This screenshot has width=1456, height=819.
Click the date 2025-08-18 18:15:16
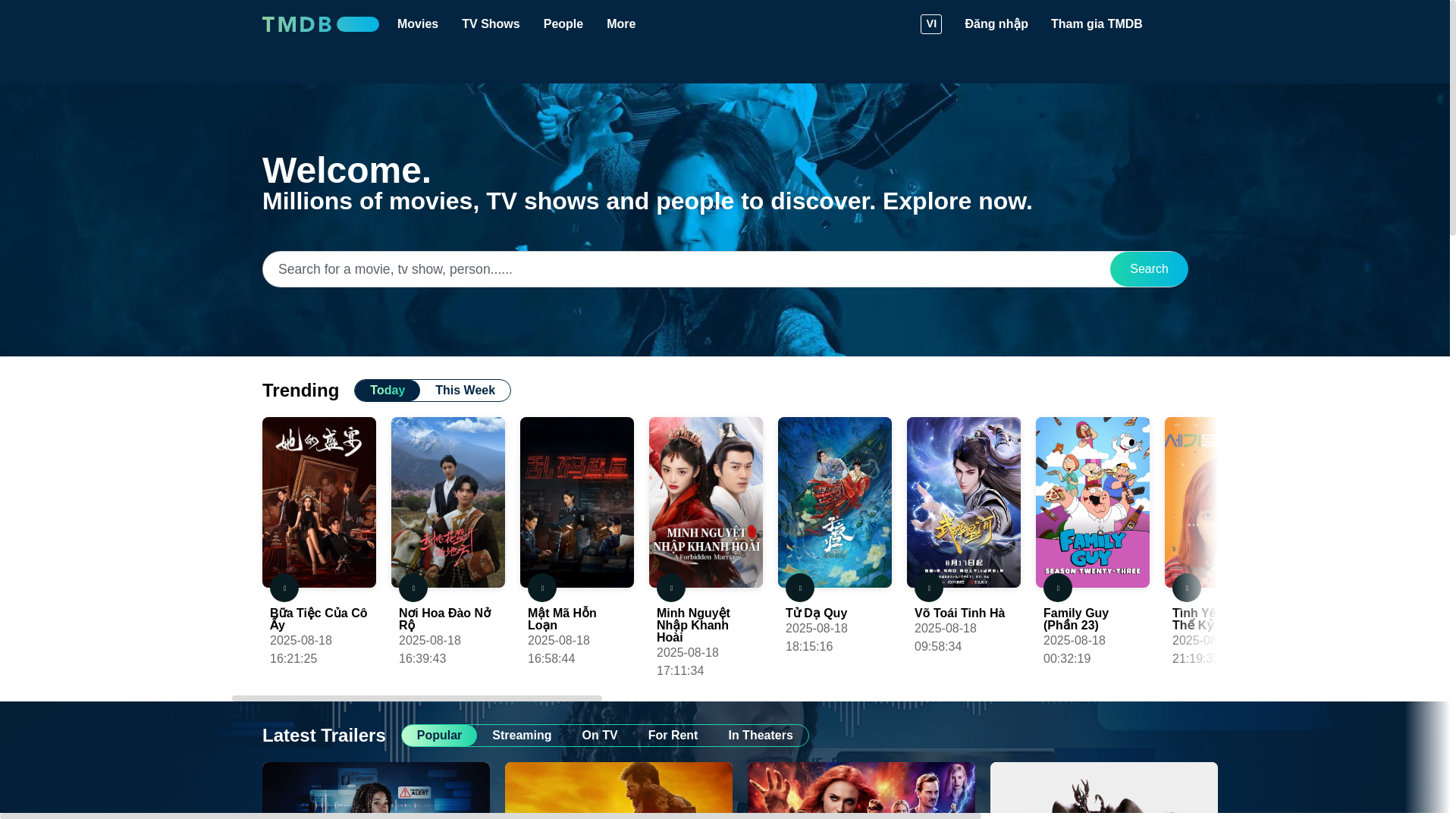point(817,638)
